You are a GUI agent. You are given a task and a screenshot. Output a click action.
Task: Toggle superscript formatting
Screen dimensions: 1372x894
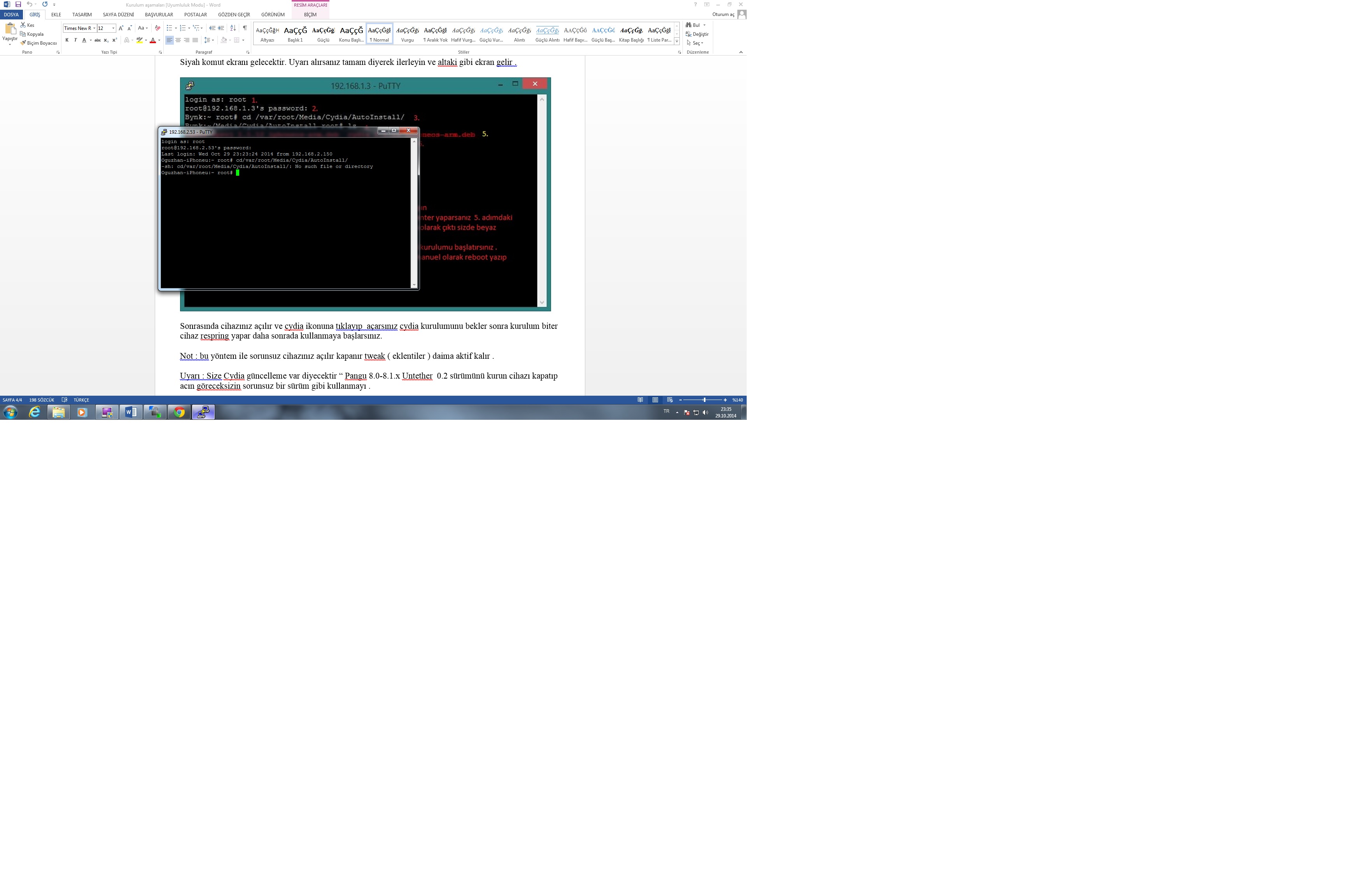click(x=114, y=40)
